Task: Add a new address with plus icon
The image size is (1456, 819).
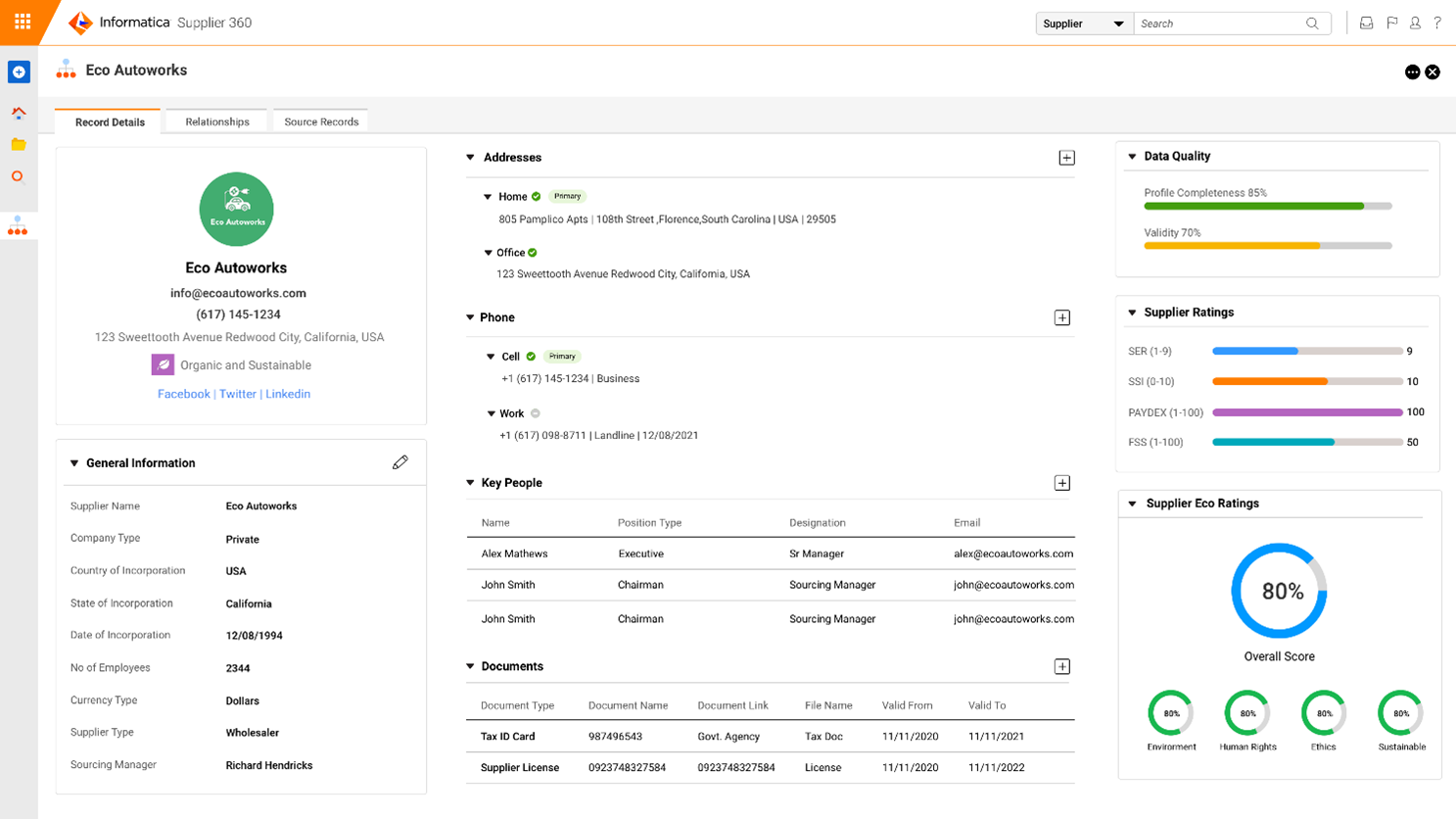Action: coord(1066,158)
